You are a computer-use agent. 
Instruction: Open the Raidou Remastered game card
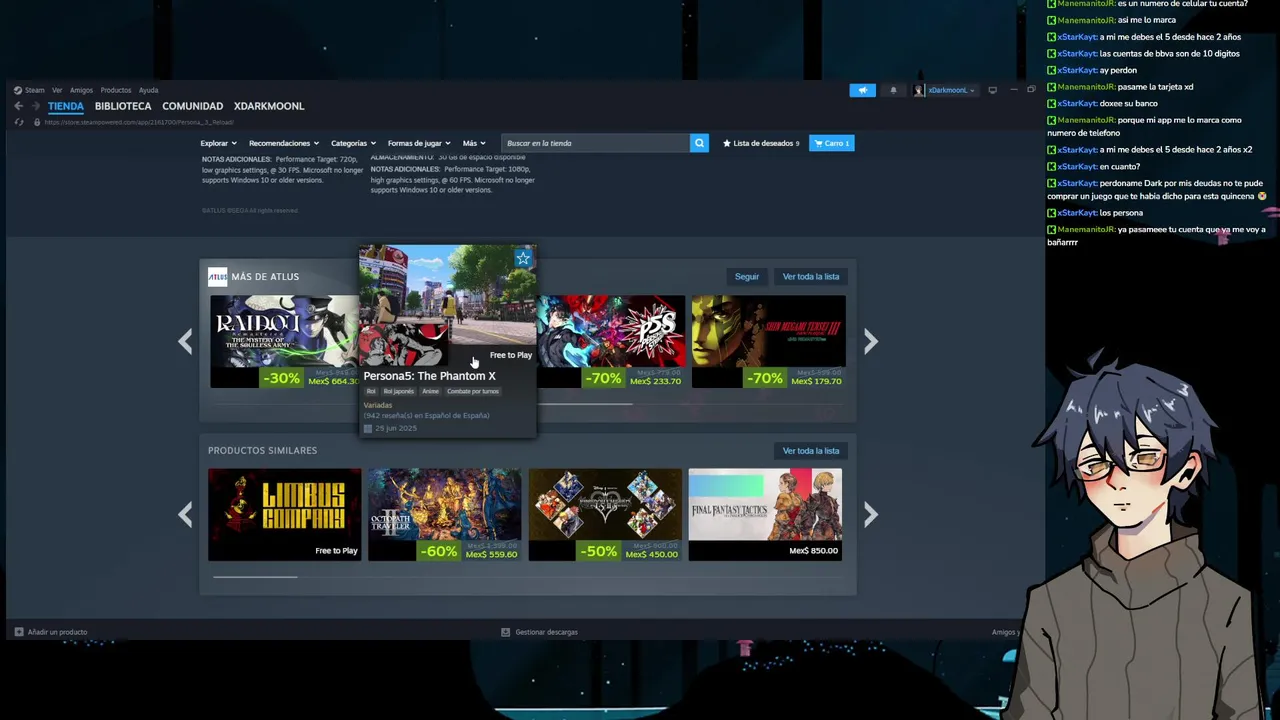[x=284, y=341]
